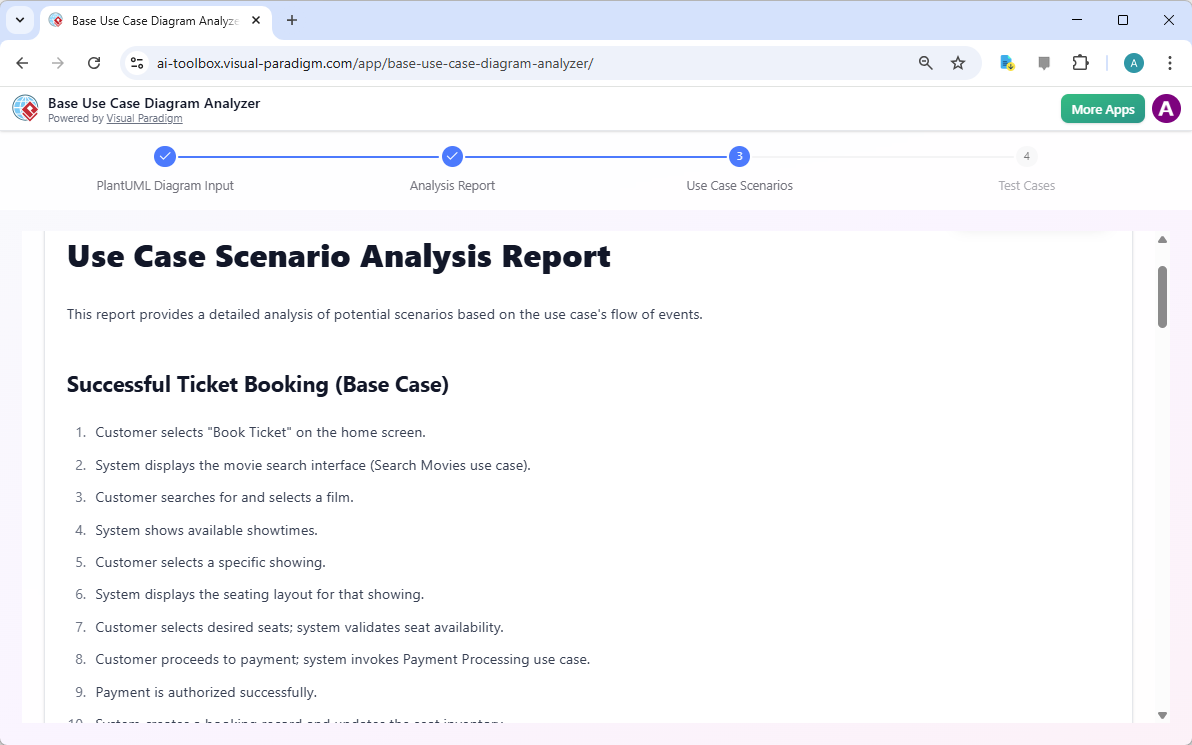Click inside the address bar
The height and width of the screenshot is (745, 1192).
tap(500, 62)
